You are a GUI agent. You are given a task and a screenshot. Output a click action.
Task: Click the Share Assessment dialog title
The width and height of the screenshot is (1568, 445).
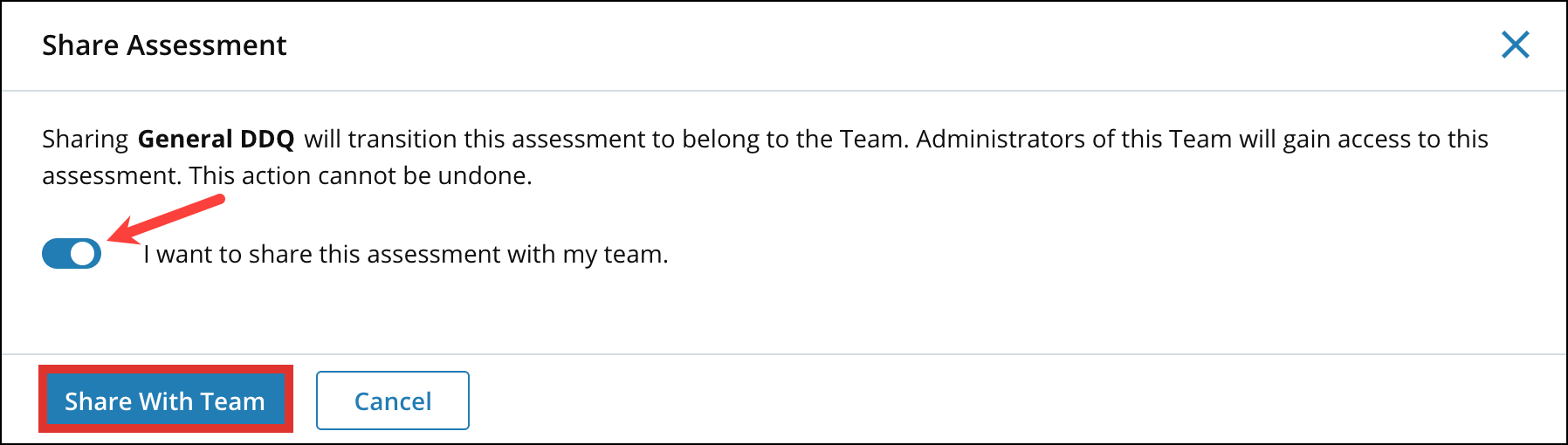click(x=164, y=45)
